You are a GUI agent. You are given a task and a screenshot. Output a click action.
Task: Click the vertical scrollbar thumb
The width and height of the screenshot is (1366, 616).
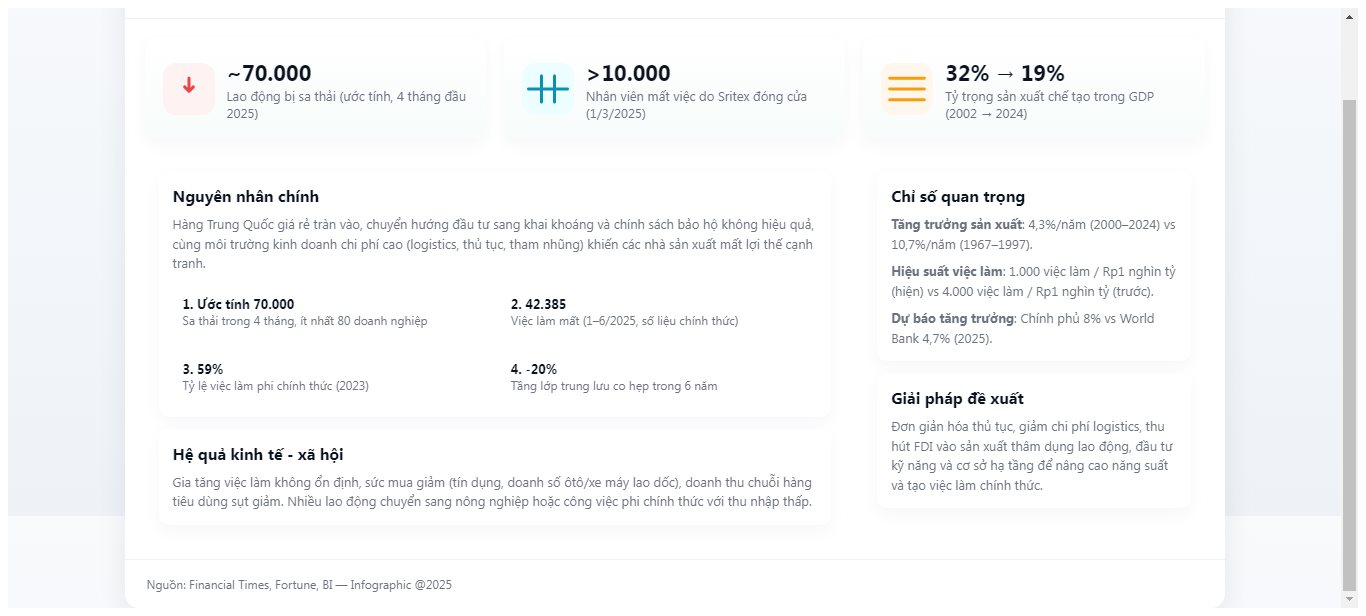[1350, 340]
